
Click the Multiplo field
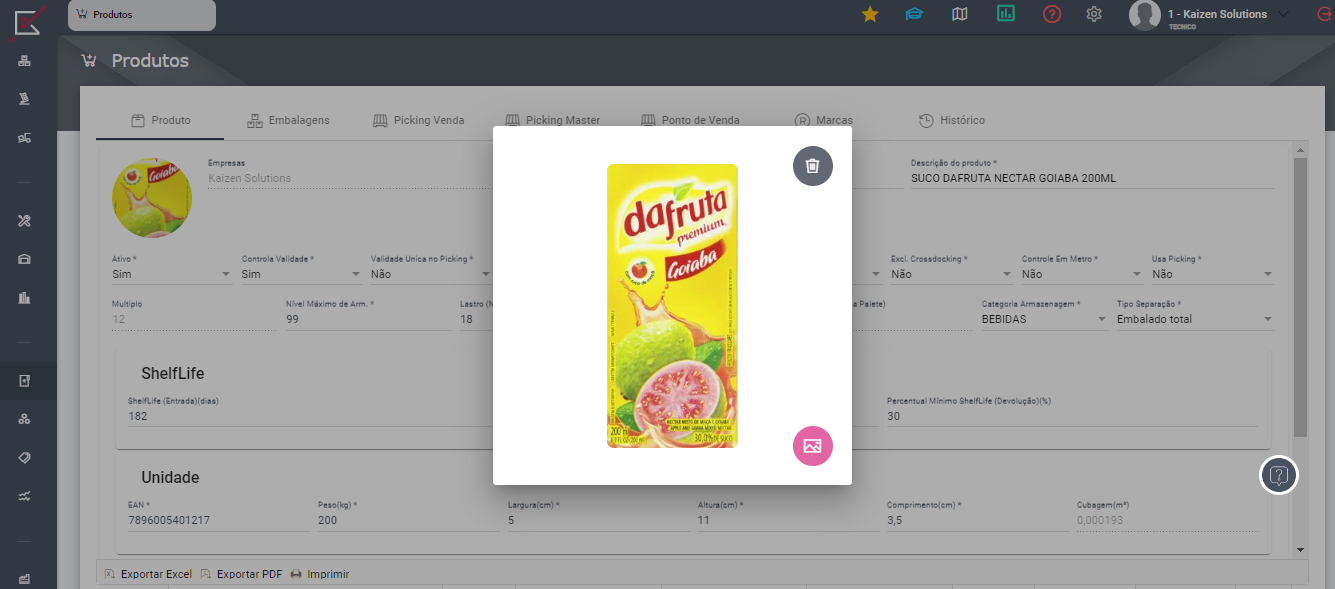(193, 319)
